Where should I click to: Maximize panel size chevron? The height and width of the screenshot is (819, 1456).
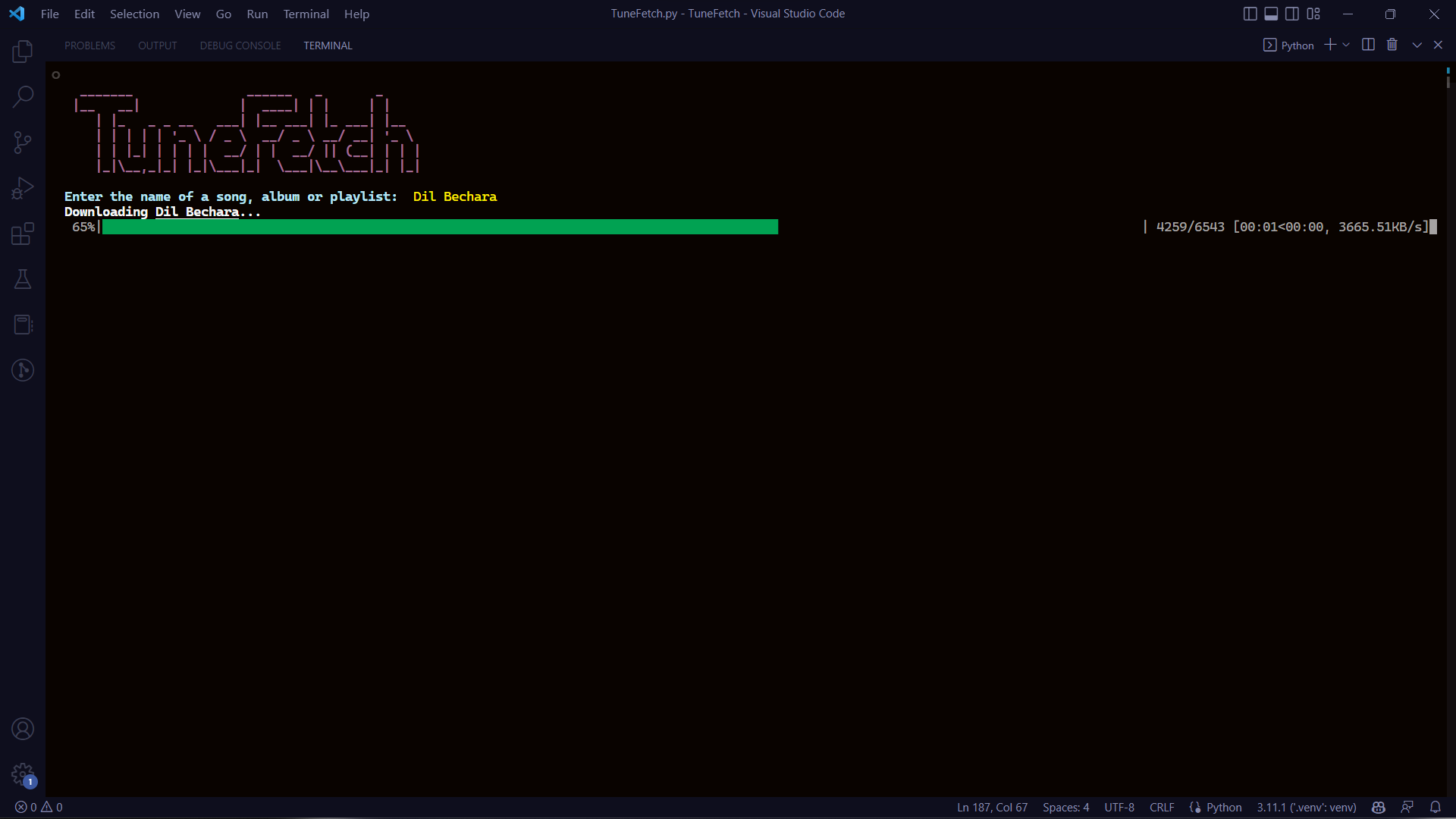1417,45
